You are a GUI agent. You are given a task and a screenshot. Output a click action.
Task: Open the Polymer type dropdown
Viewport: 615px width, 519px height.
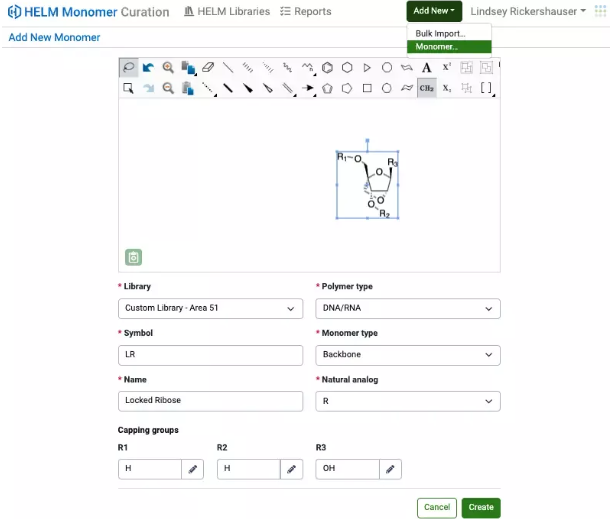click(x=408, y=308)
